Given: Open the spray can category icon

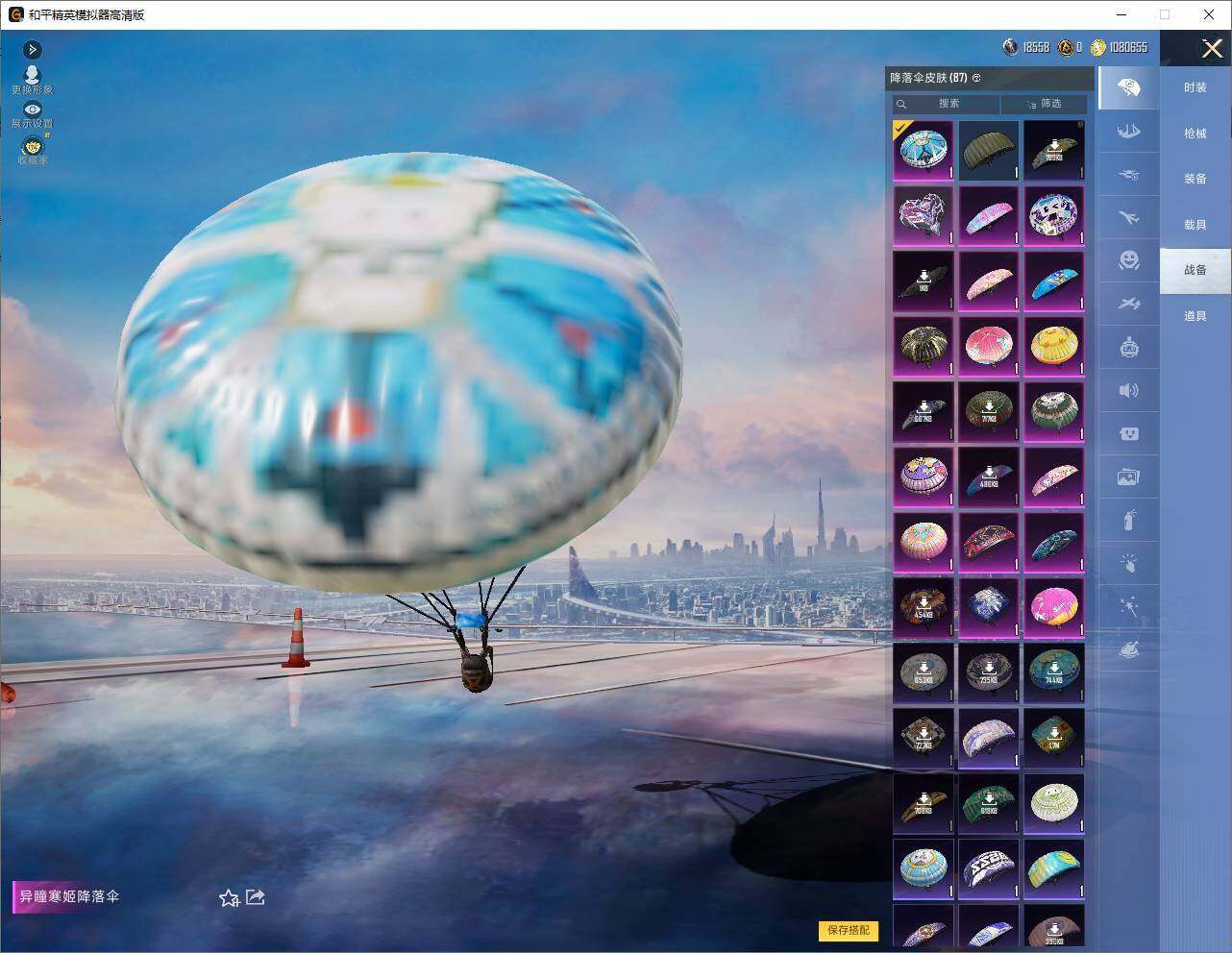Looking at the screenshot, I should click(1129, 521).
